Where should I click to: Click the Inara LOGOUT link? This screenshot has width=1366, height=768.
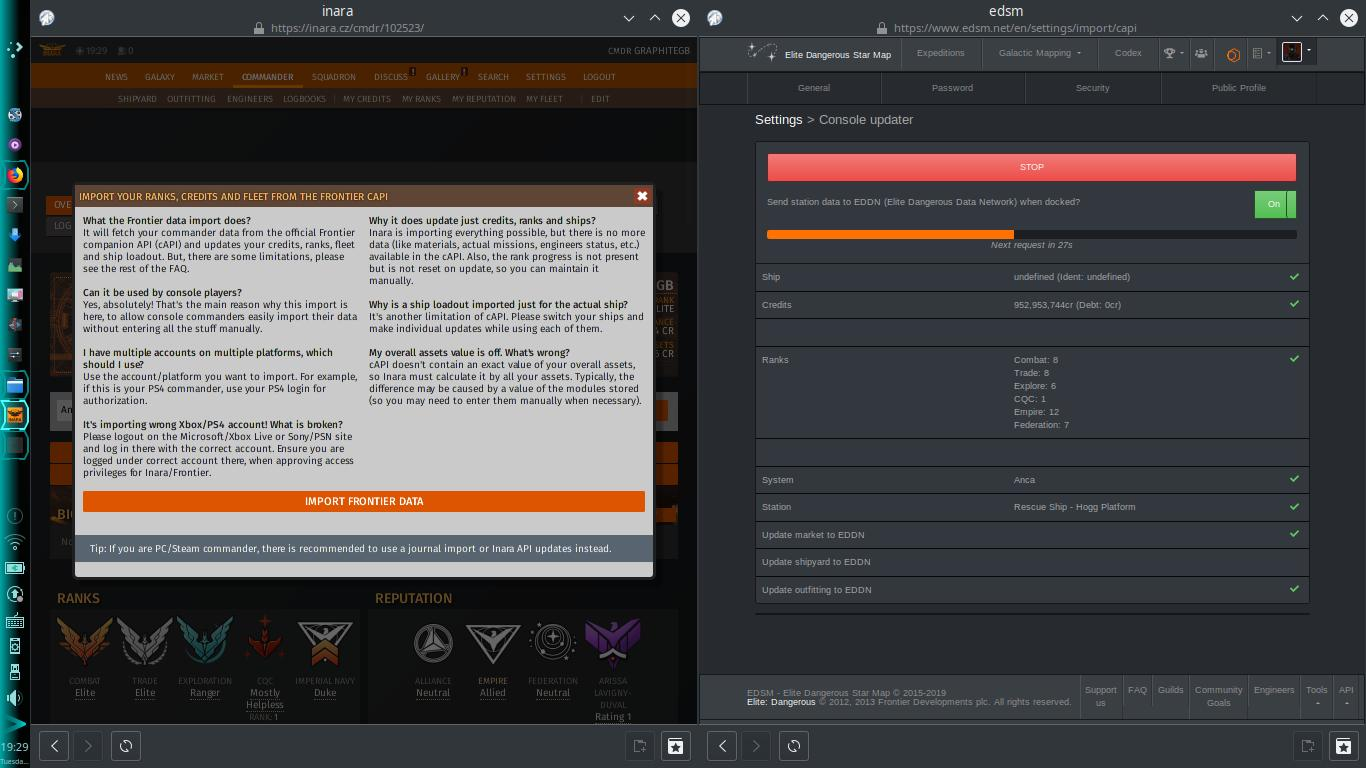coord(600,77)
